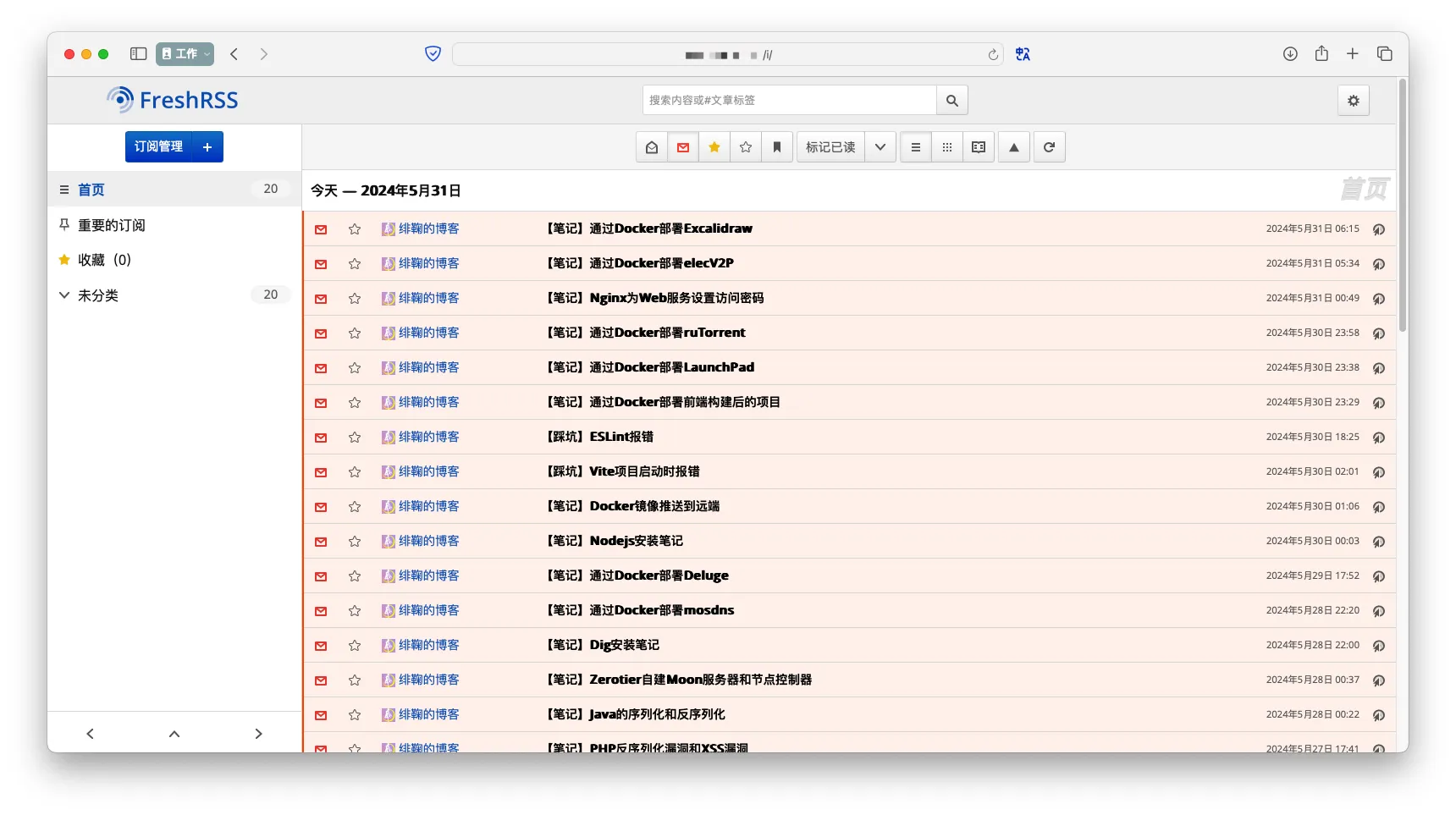Screen dimensions: 1456x815
Task: Refresh feeds with the reload icon
Action: 1049,147
